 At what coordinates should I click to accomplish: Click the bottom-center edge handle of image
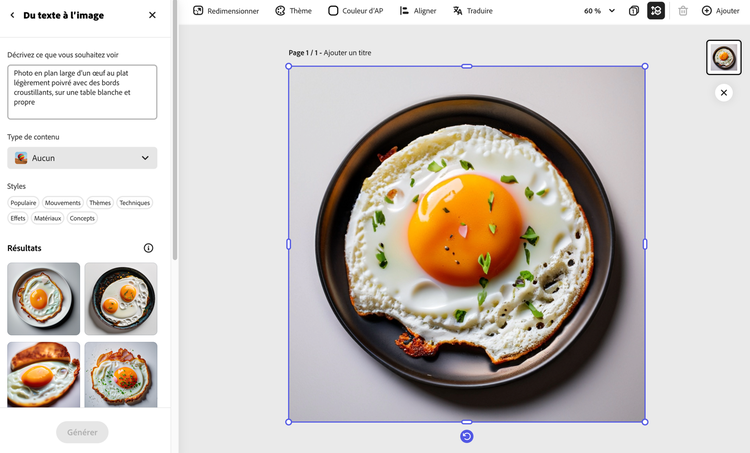click(x=467, y=422)
